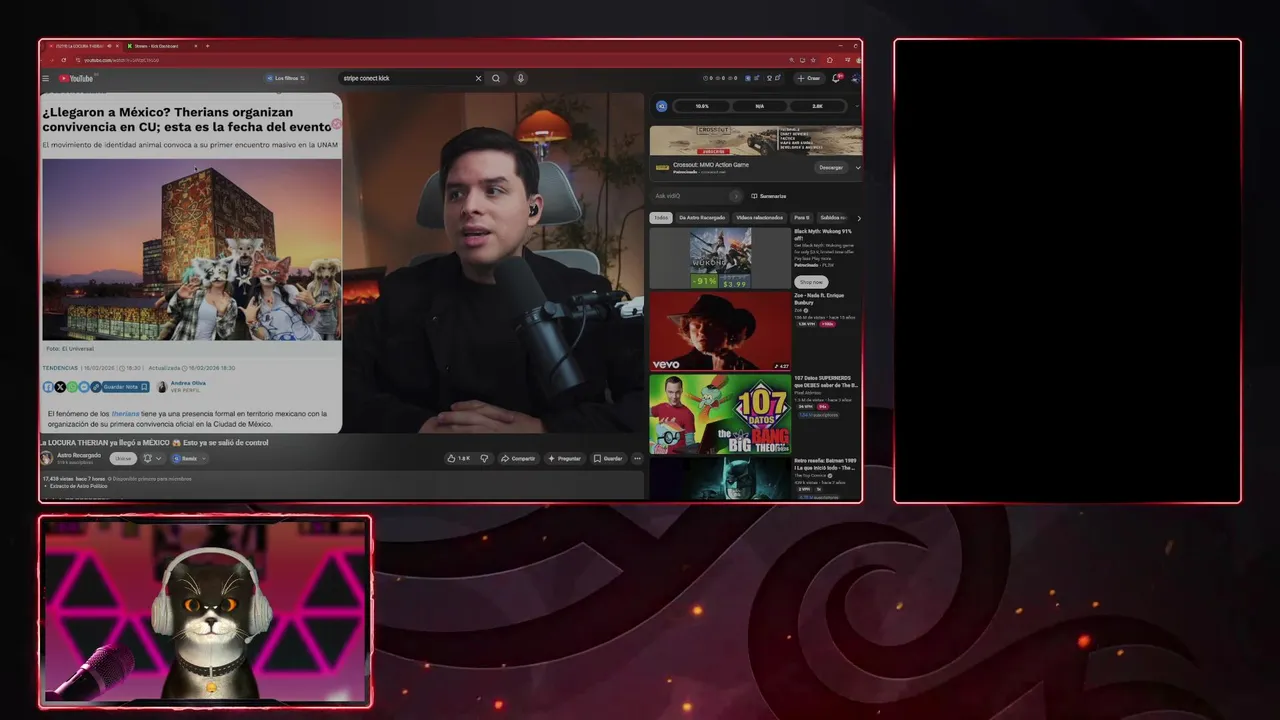Open more actions three-dot menu
This screenshot has height=720, width=1280.
click(637, 458)
